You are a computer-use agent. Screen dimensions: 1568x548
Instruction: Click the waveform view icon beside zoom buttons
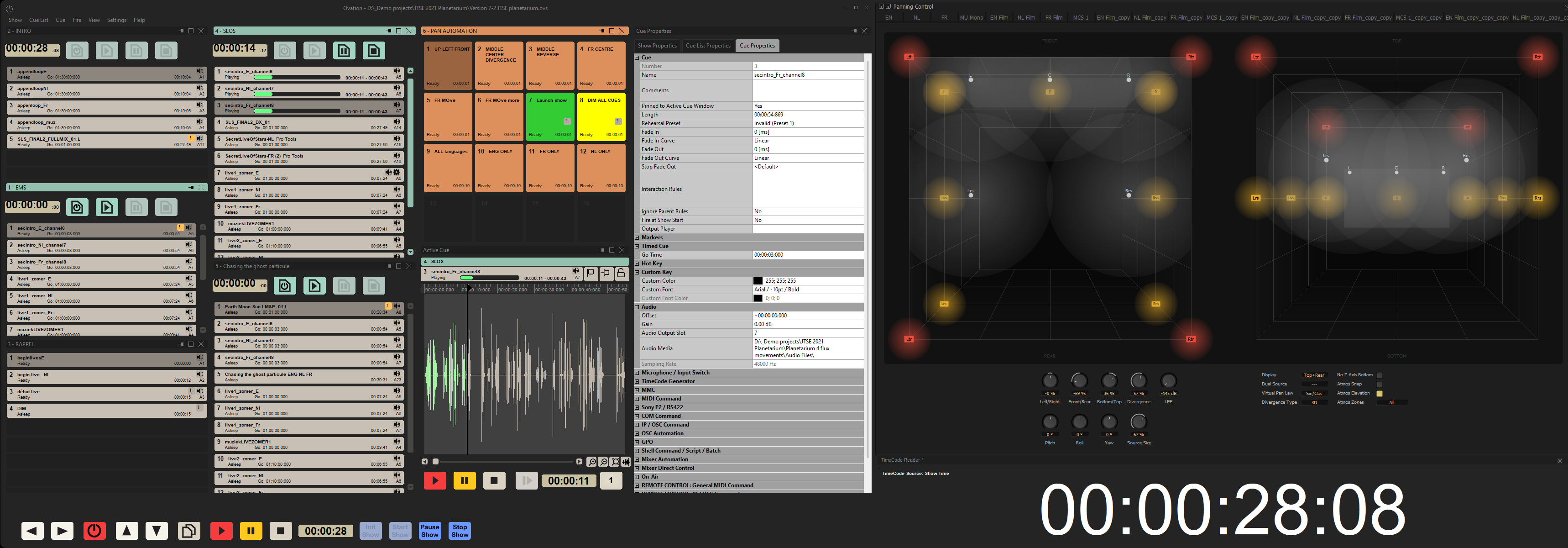pos(626,462)
